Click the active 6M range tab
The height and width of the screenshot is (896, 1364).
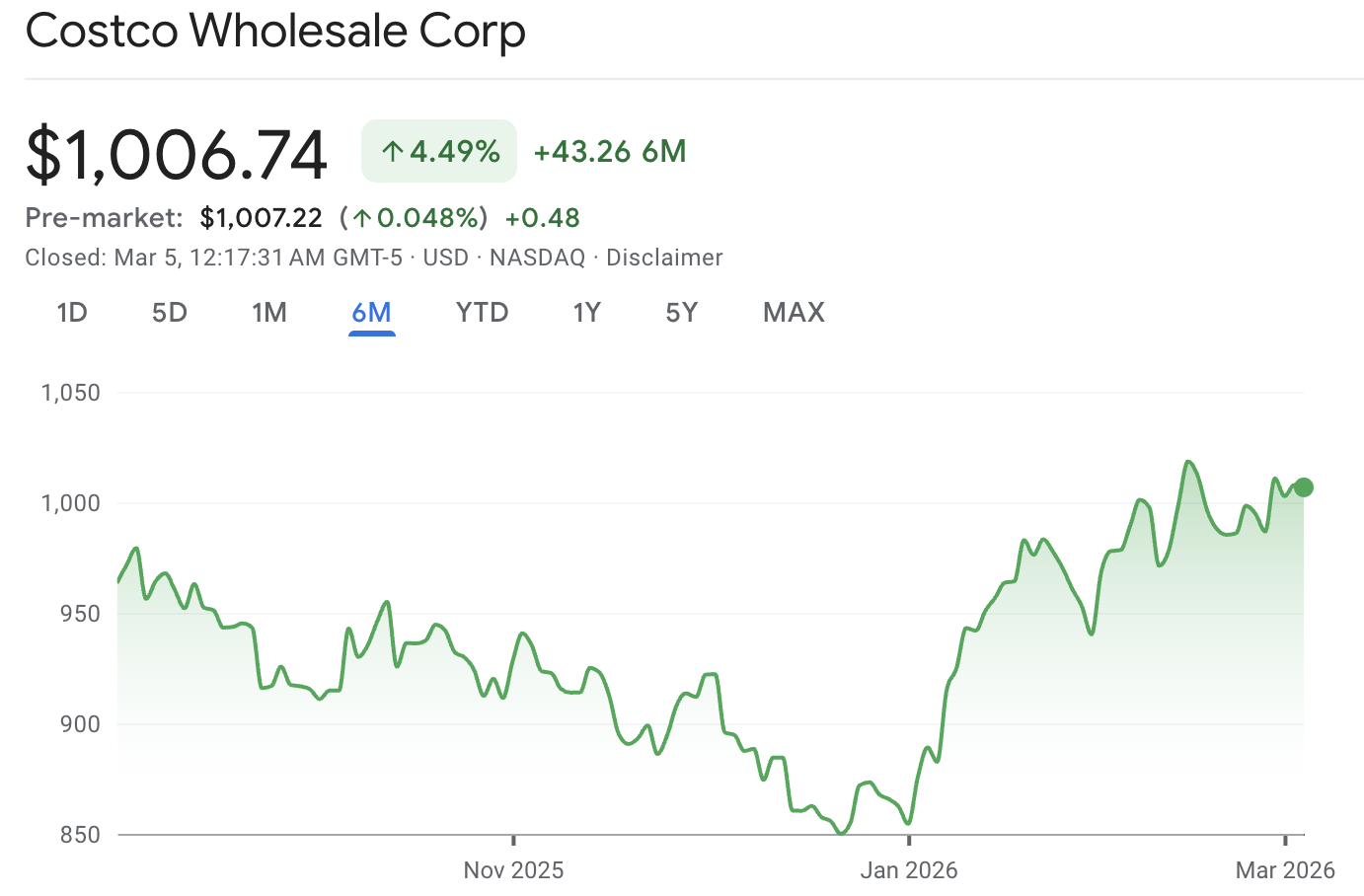371,313
